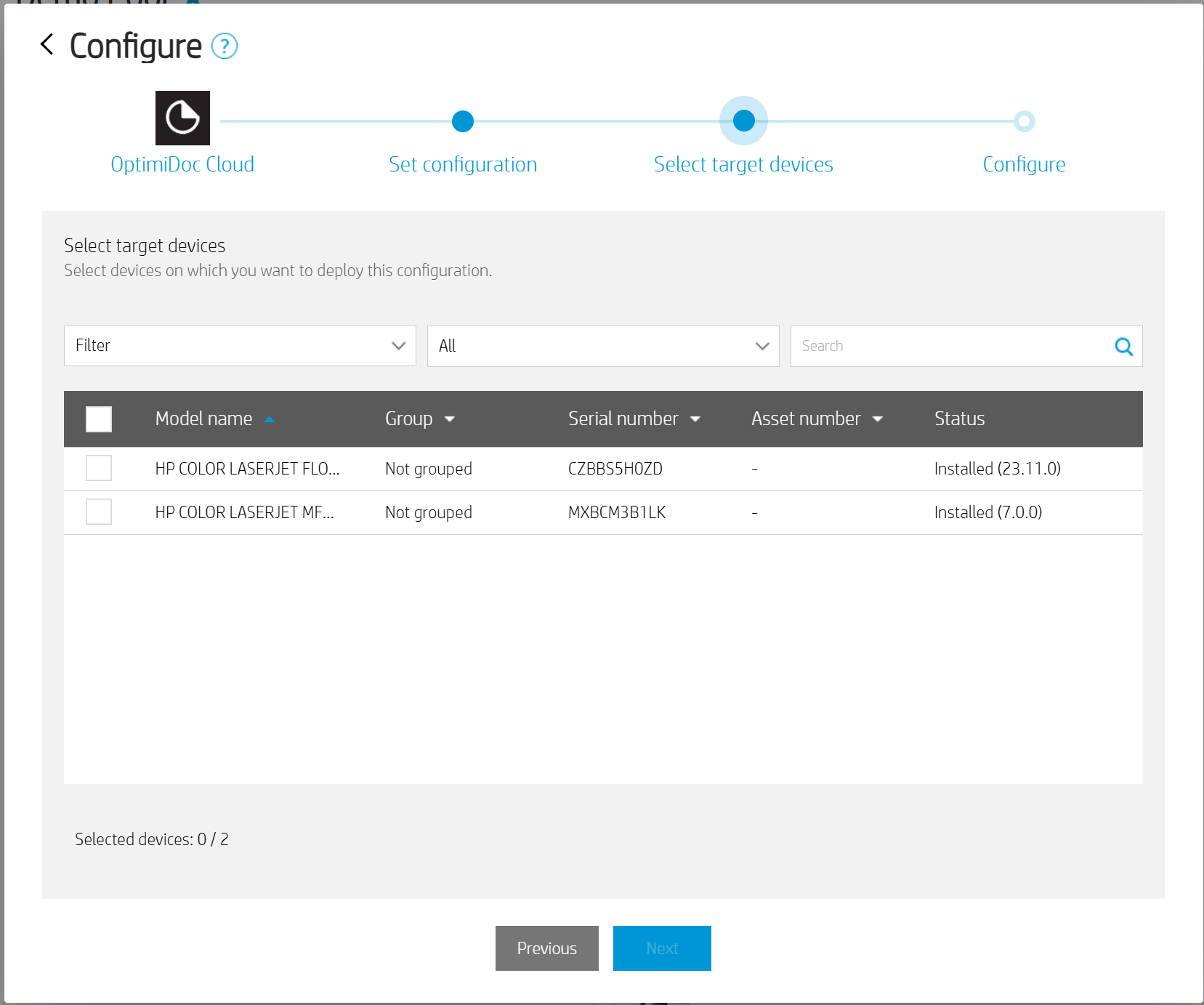Go to Set configuration step label

[x=463, y=164]
